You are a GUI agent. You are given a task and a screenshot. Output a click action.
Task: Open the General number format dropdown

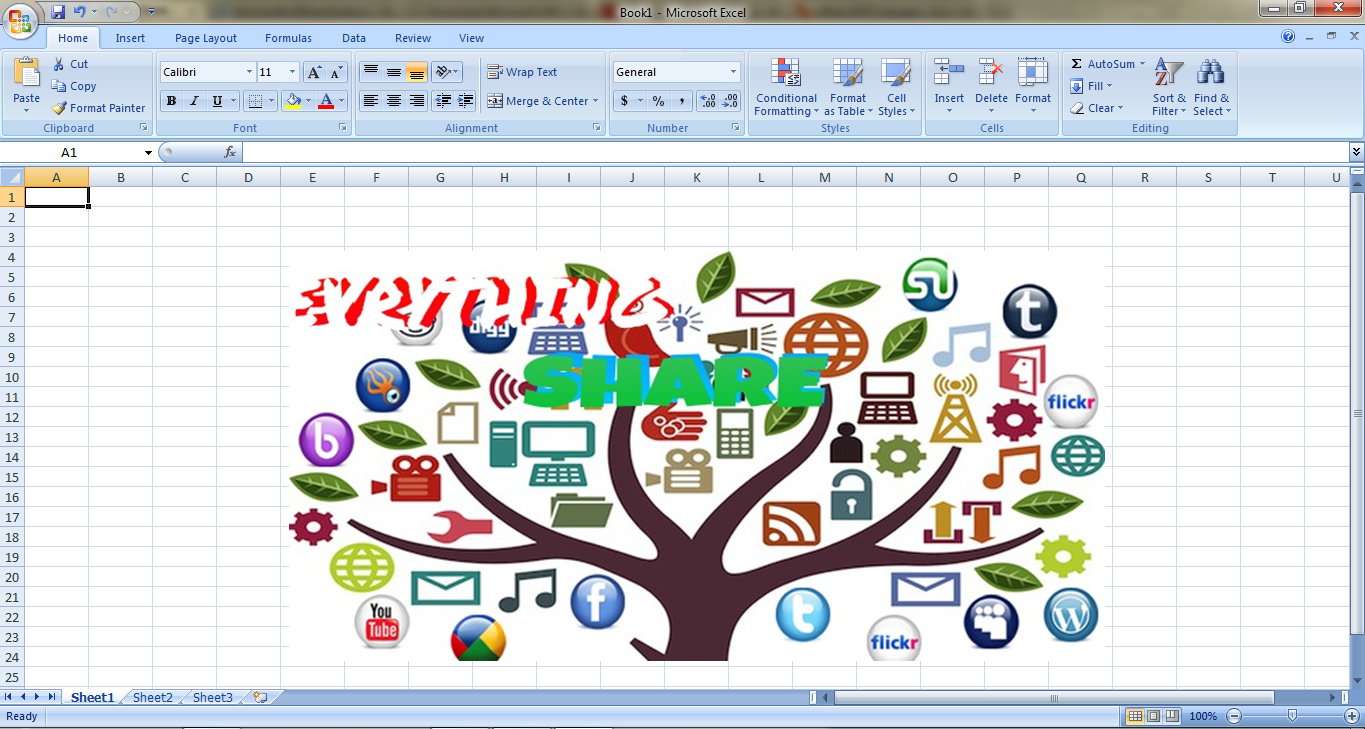coord(733,72)
